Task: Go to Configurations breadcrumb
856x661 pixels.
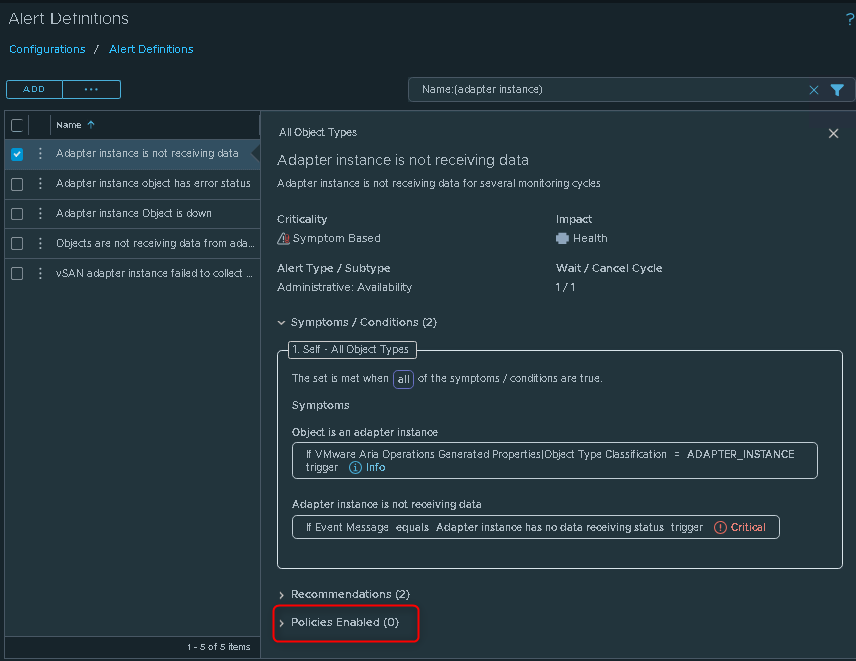Action: click(47, 49)
